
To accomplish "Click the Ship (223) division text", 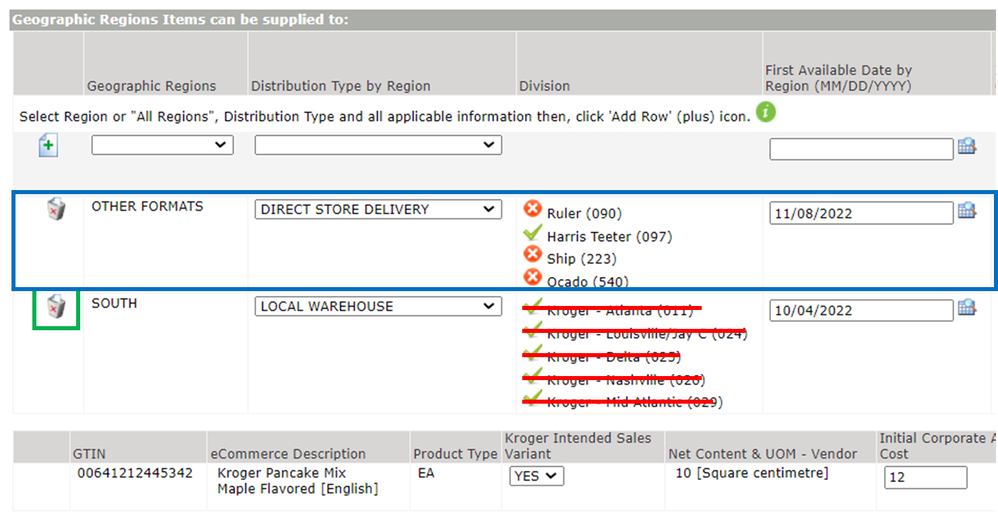I will [582, 259].
